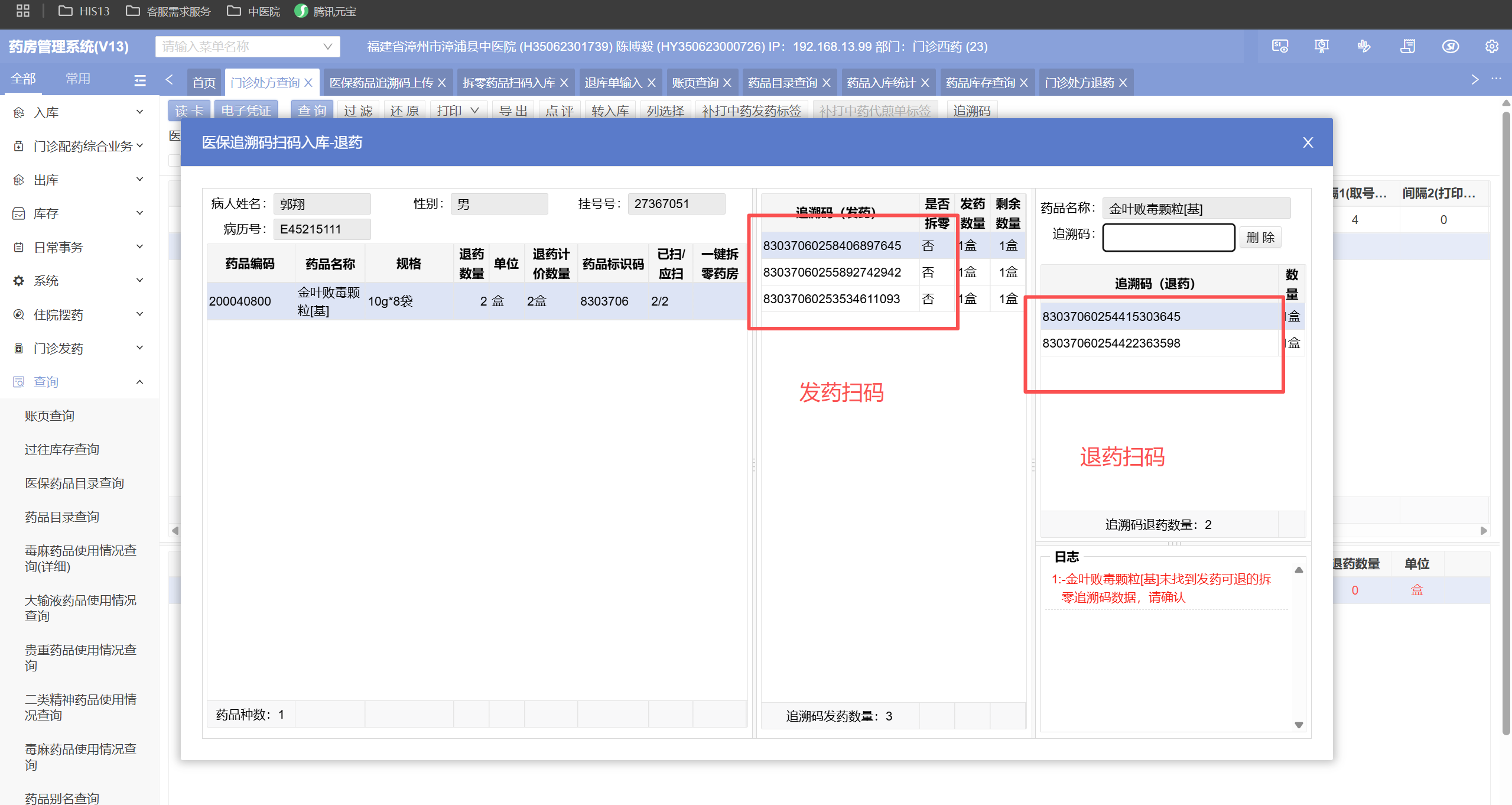
Task: Click the eye icon in top header
Action: [1450, 46]
